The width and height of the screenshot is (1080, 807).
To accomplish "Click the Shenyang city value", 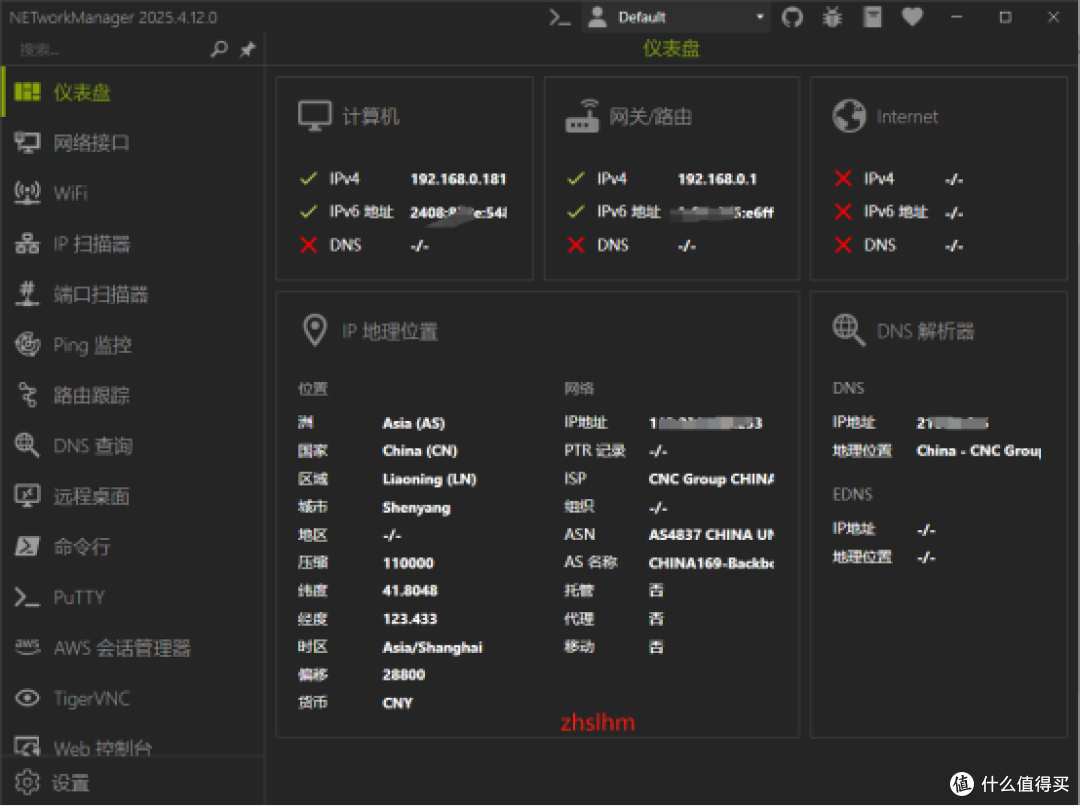I will click(417, 507).
